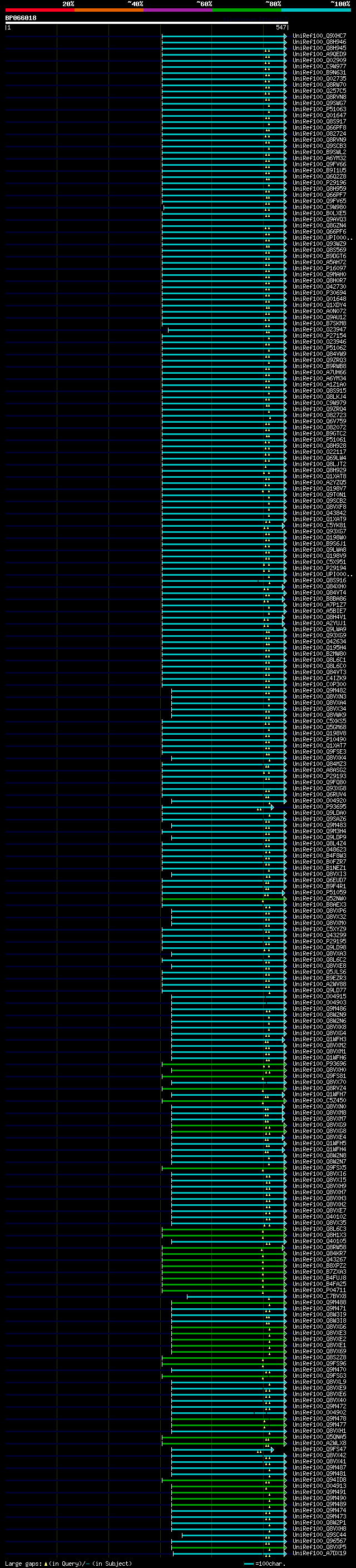This screenshot has width=356, height=1568.
Task: Select the UniRef100_B9SWL2 label
Action: pyautogui.click(x=319, y=152)
